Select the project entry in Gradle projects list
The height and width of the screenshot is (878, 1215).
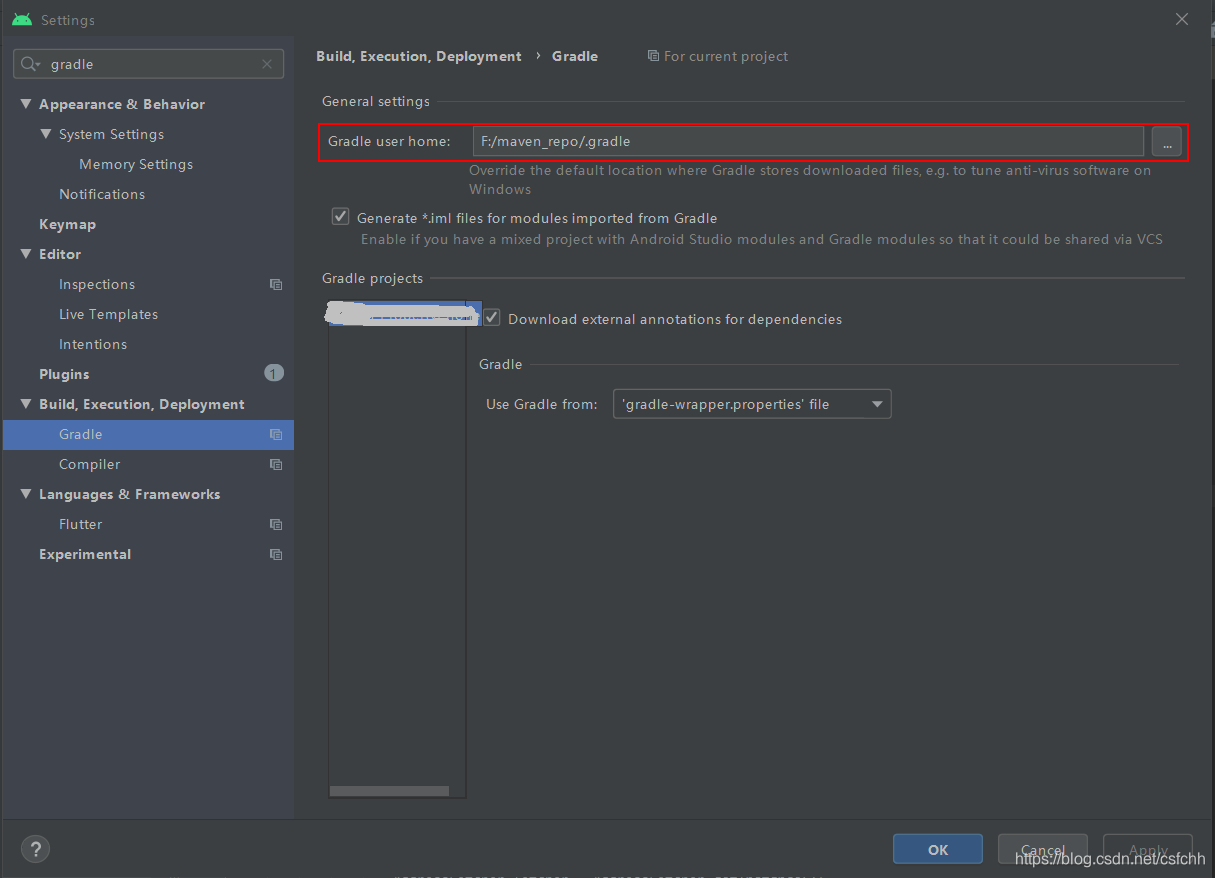pos(404,316)
